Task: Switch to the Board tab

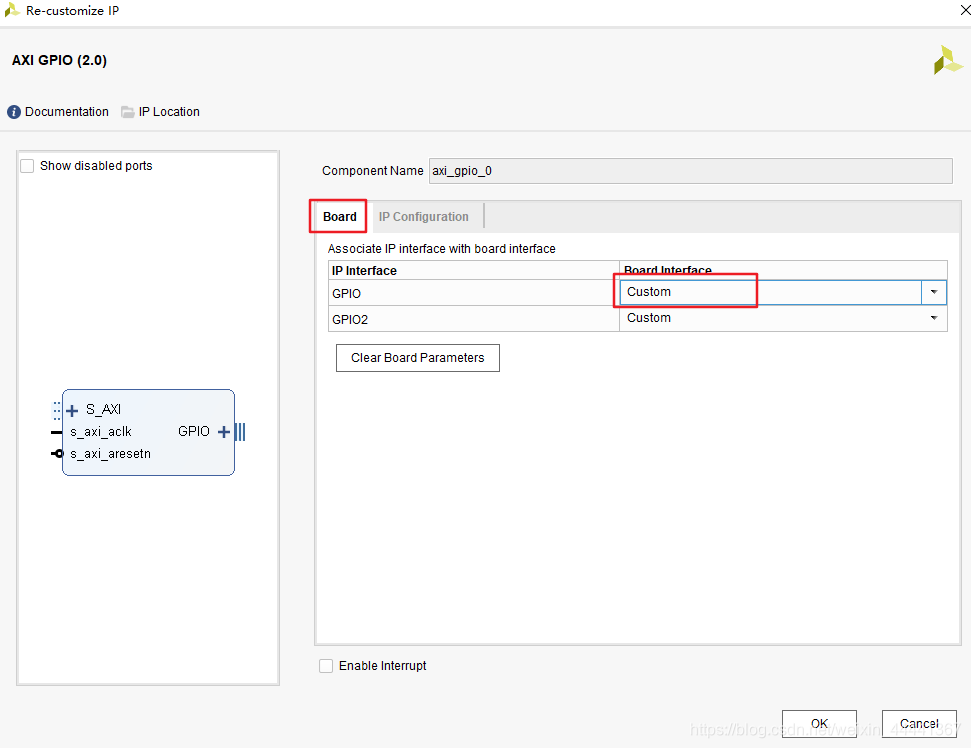Action: pyautogui.click(x=339, y=217)
